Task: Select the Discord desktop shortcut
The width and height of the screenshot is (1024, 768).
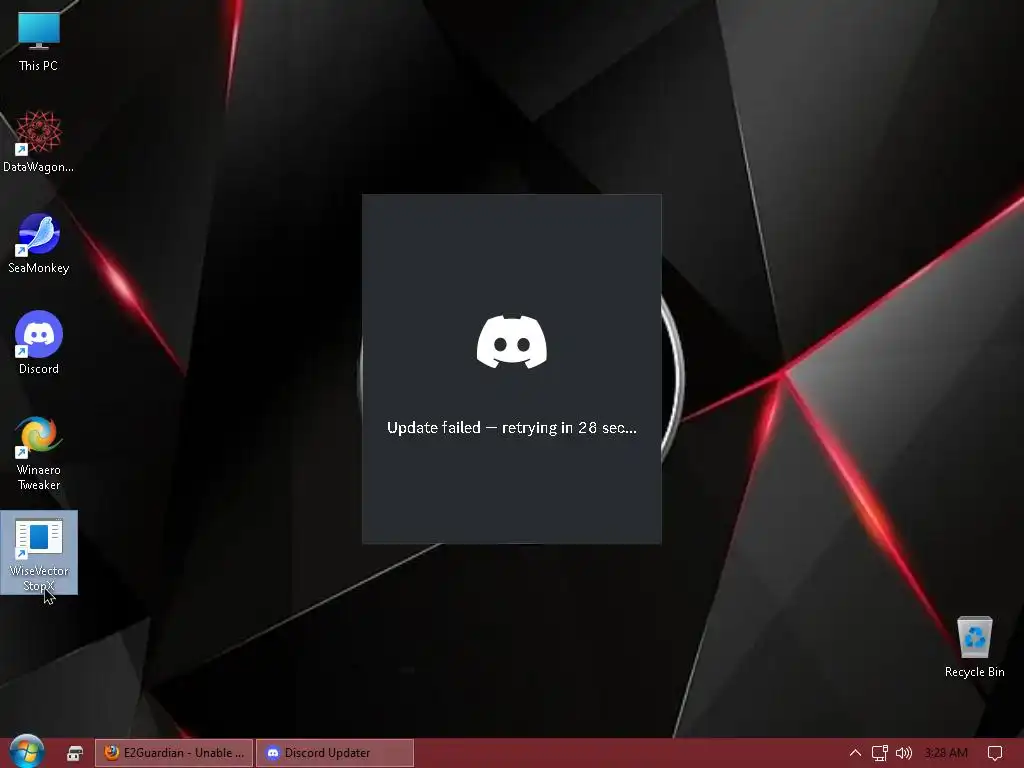Action: pyautogui.click(x=39, y=343)
